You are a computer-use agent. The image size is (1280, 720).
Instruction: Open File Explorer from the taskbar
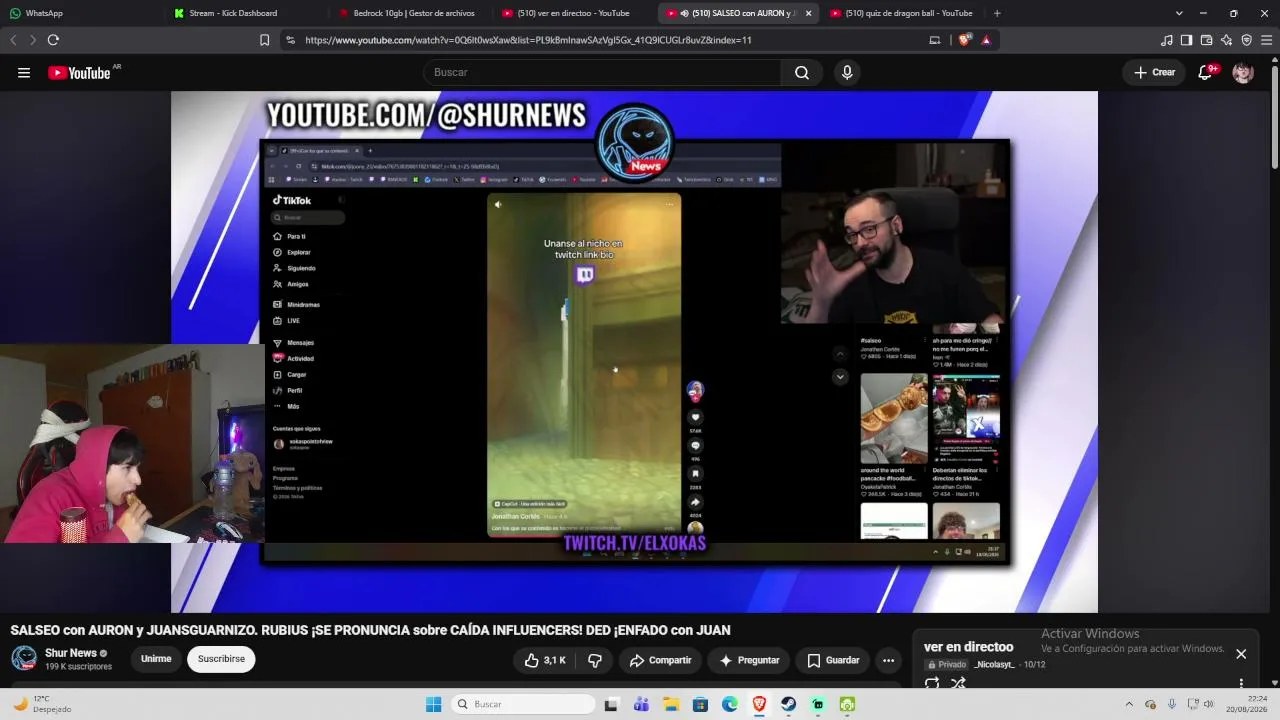coord(671,704)
